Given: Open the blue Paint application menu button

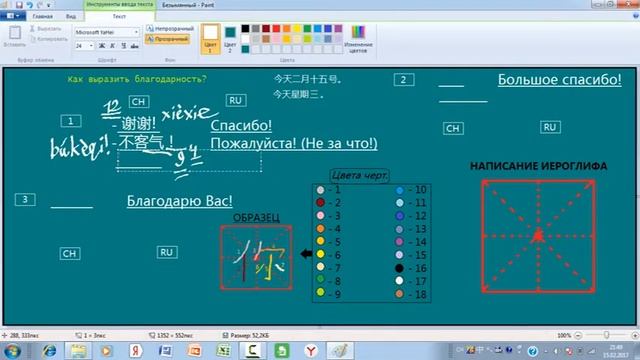Looking at the screenshot, I should click(13, 16).
